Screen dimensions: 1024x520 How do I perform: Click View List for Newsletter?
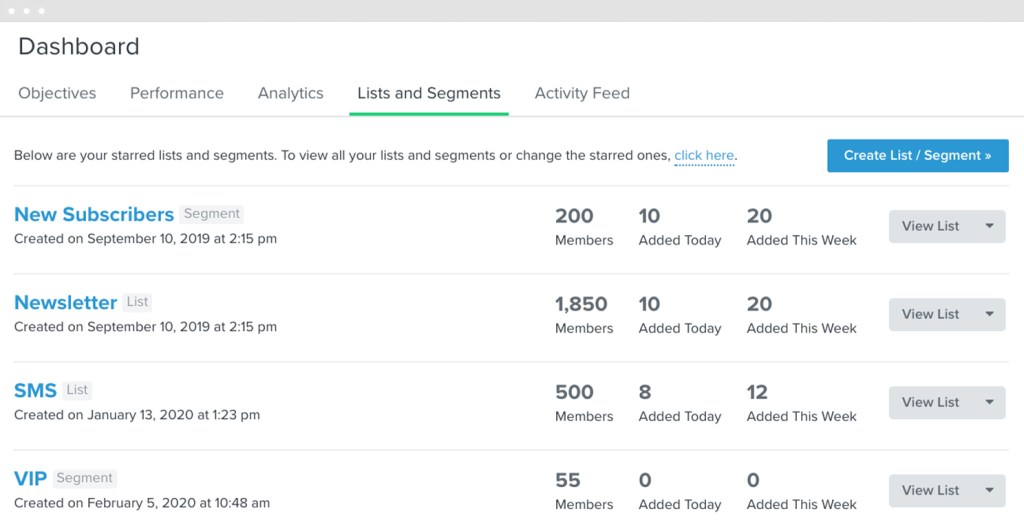pos(930,314)
